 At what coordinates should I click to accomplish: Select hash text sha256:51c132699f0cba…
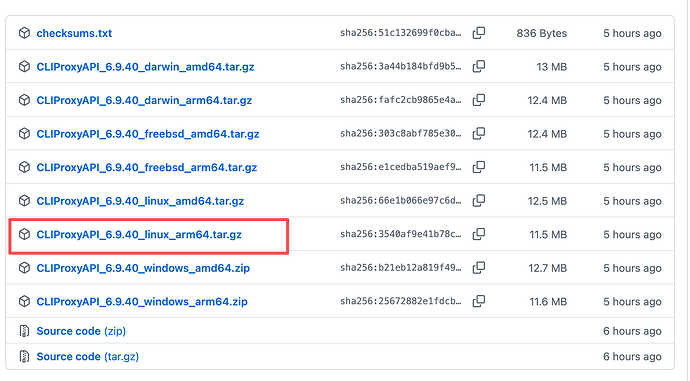pos(401,33)
